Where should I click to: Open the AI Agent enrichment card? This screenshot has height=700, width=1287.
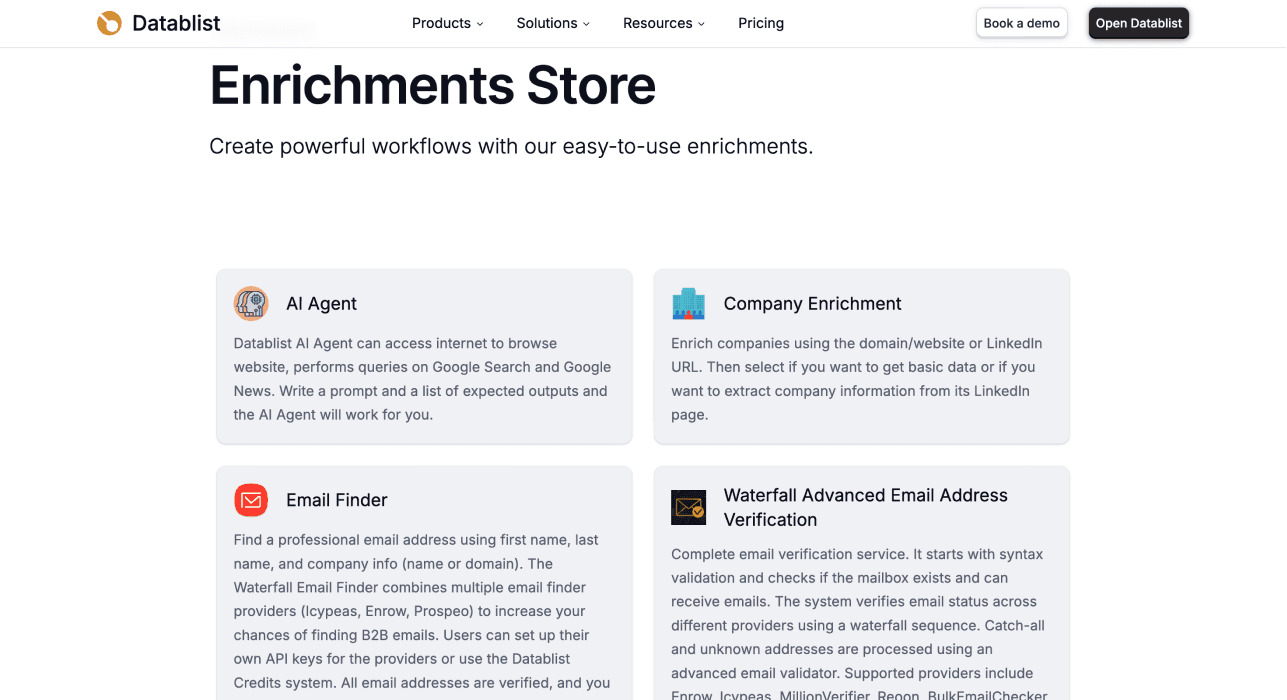pos(424,356)
